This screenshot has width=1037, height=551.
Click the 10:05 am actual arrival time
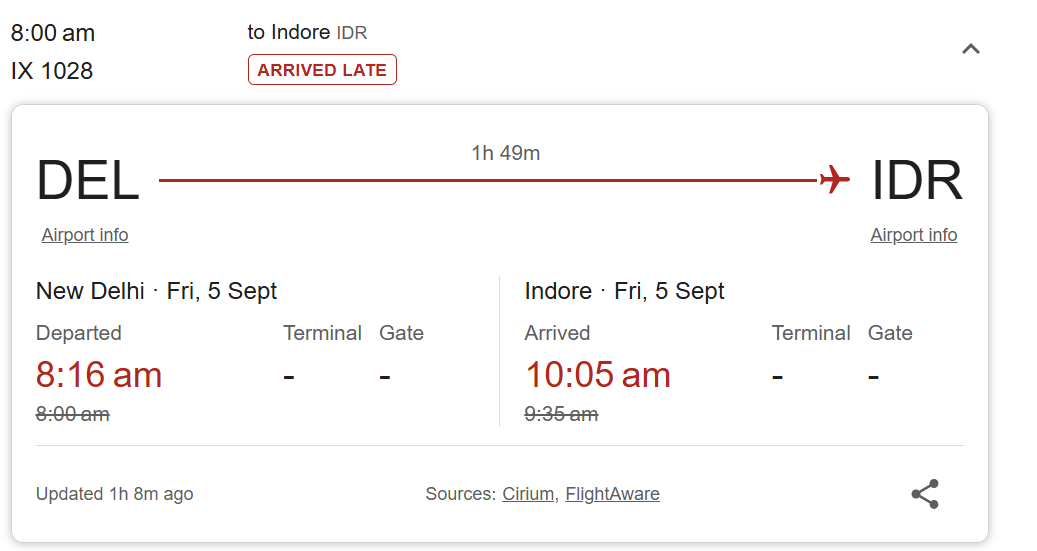click(x=597, y=375)
